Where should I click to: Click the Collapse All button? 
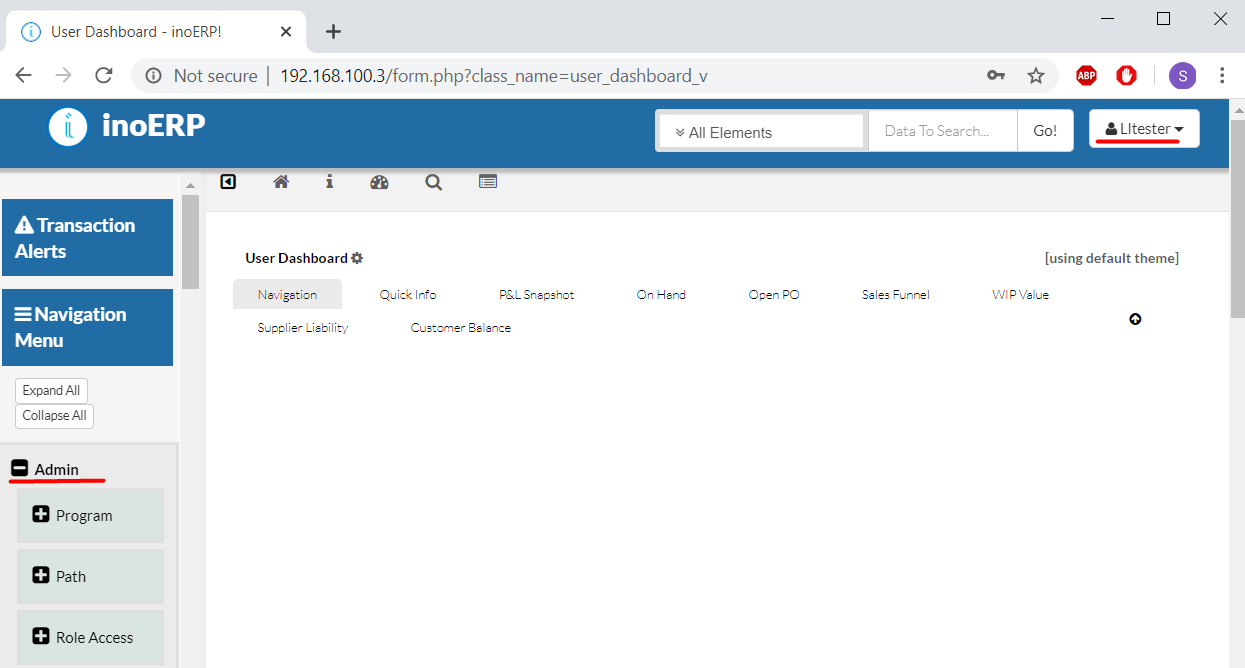point(54,415)
